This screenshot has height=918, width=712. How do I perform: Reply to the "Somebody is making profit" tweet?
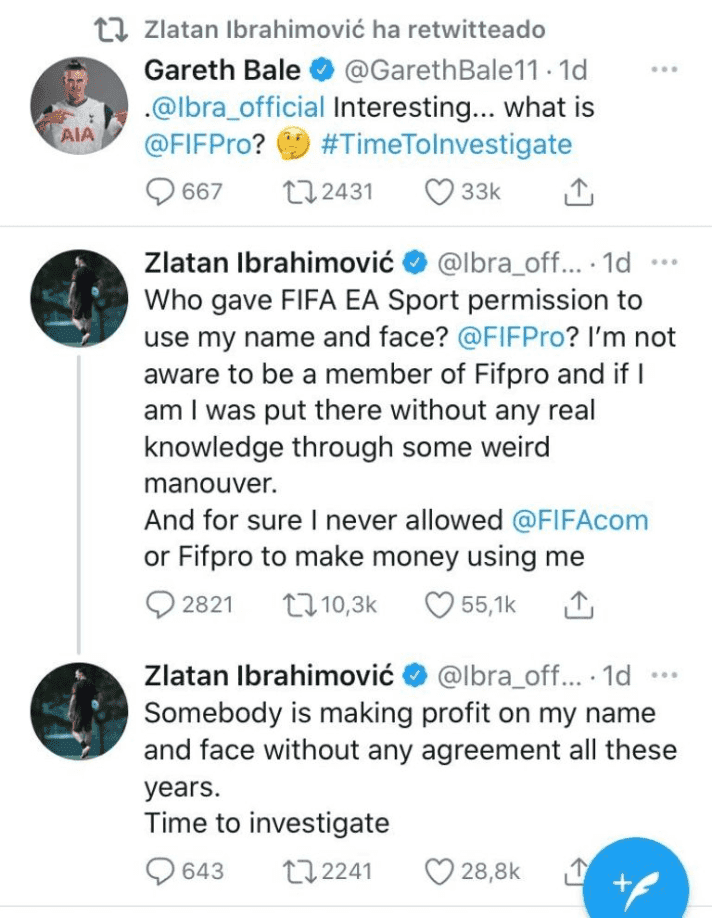(161, 872)
